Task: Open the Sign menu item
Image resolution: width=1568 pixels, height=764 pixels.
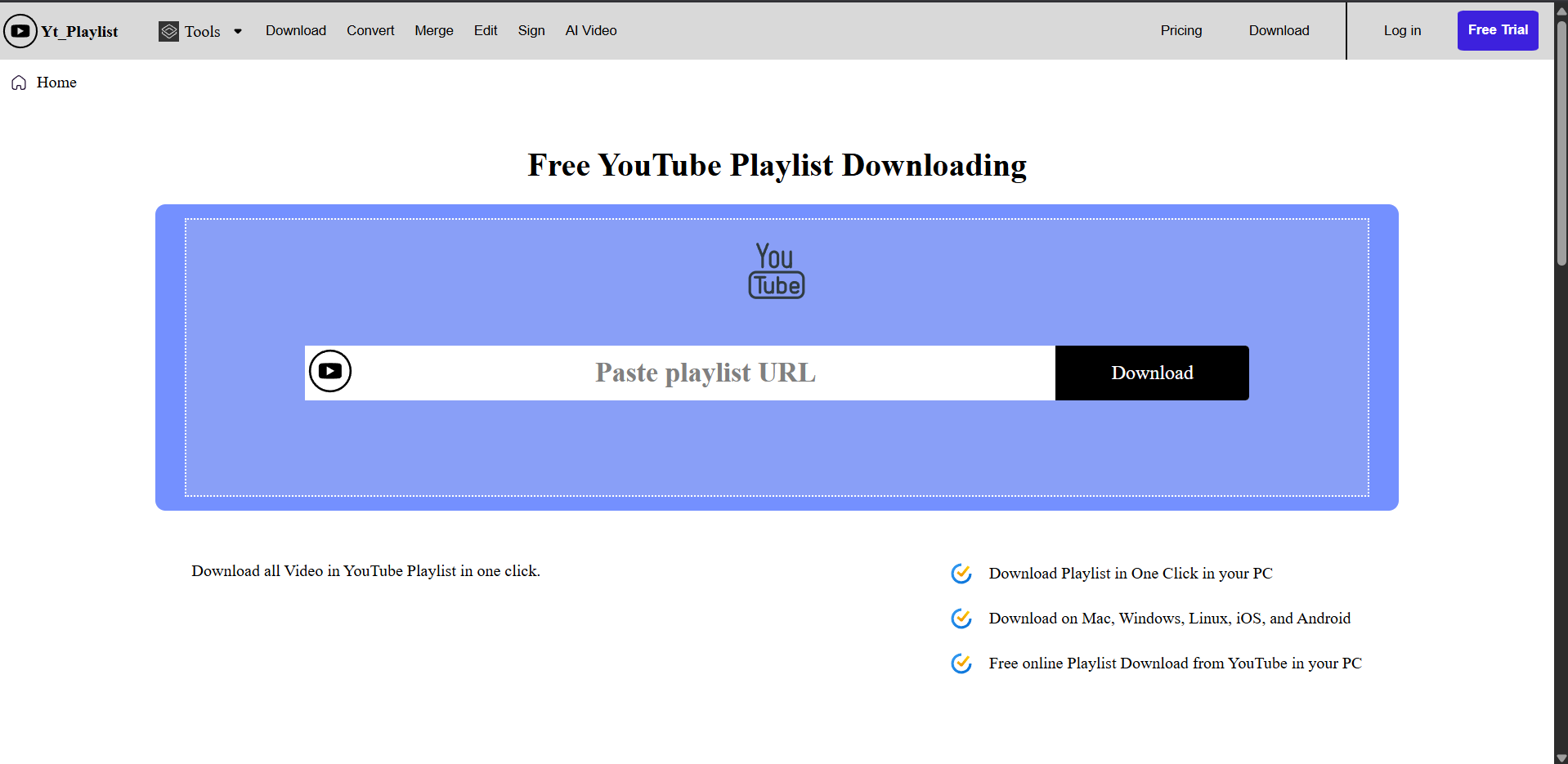Action: [x=531, y=30]
